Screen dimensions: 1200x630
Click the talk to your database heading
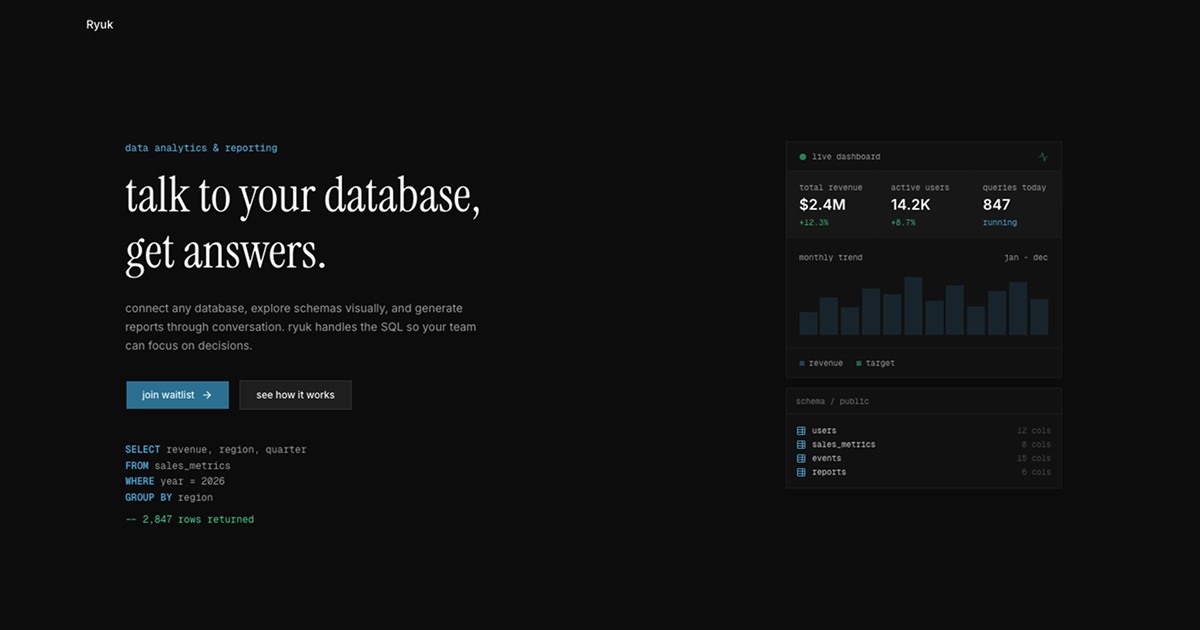point(303,197)
